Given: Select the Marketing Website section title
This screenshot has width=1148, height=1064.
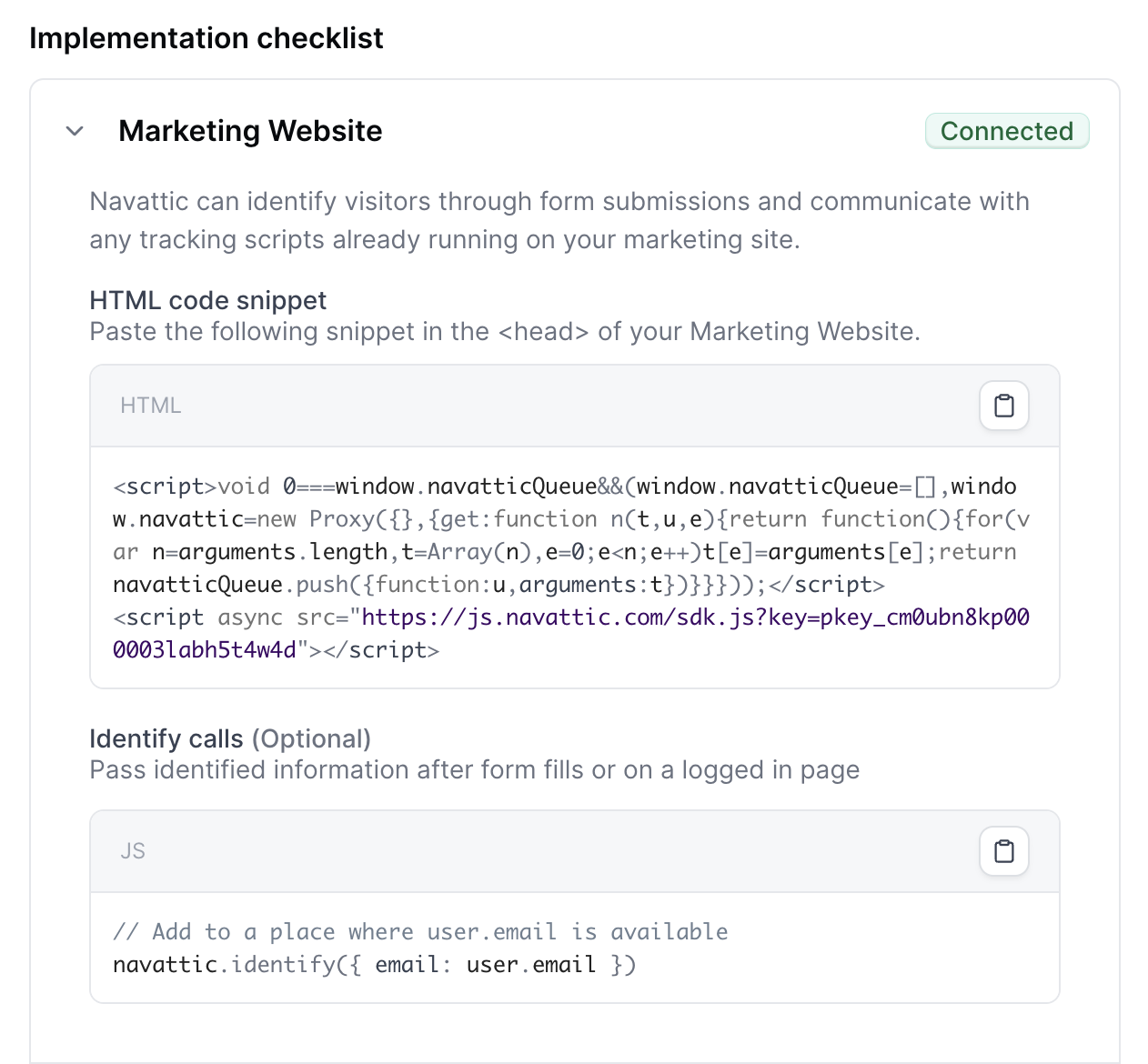Looking at the screenshot, I should point(250,131).
